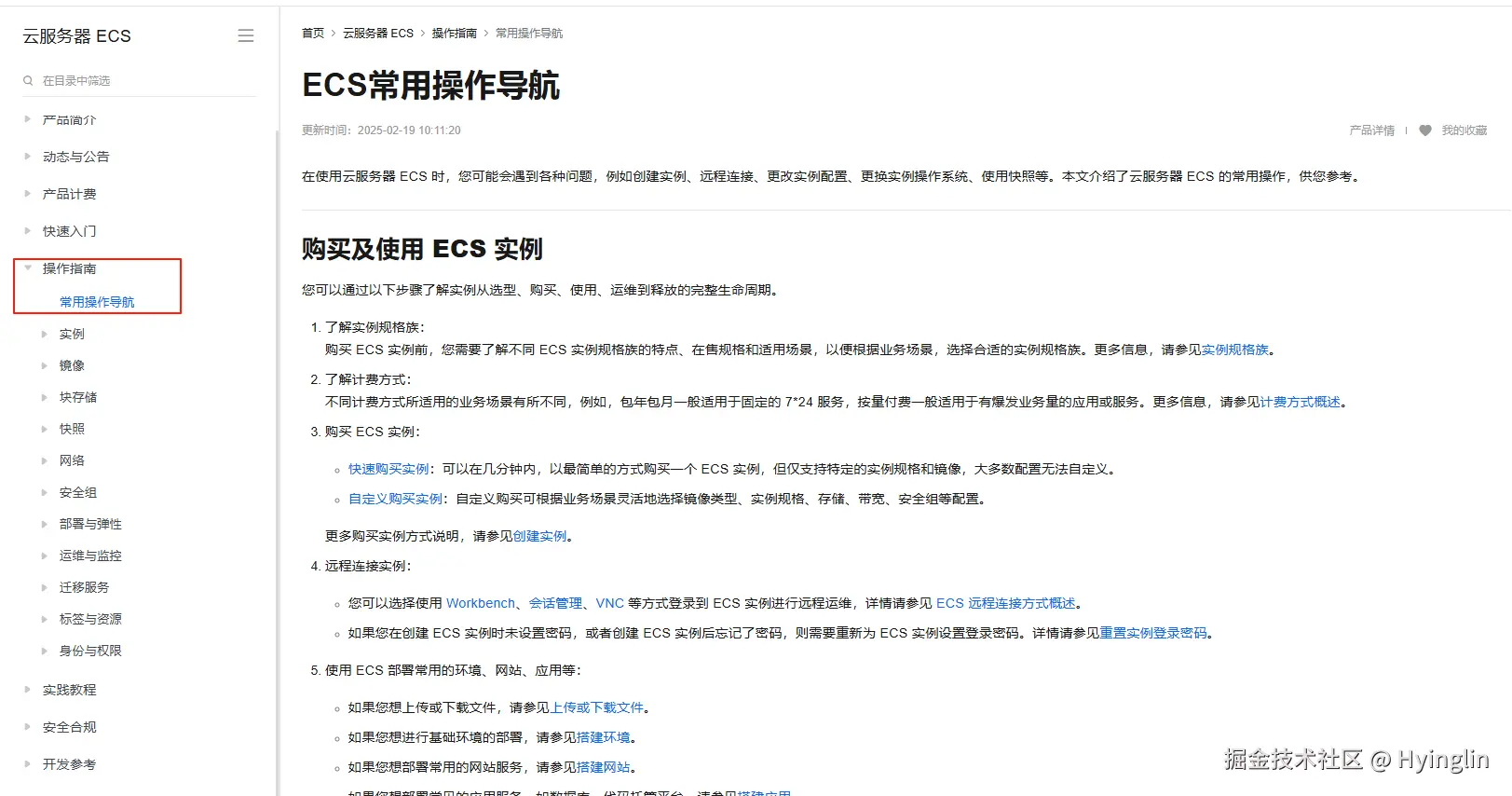Follow the 计费方式概述 link
The image size is (1512, 796).
[x=1301, y=403]
